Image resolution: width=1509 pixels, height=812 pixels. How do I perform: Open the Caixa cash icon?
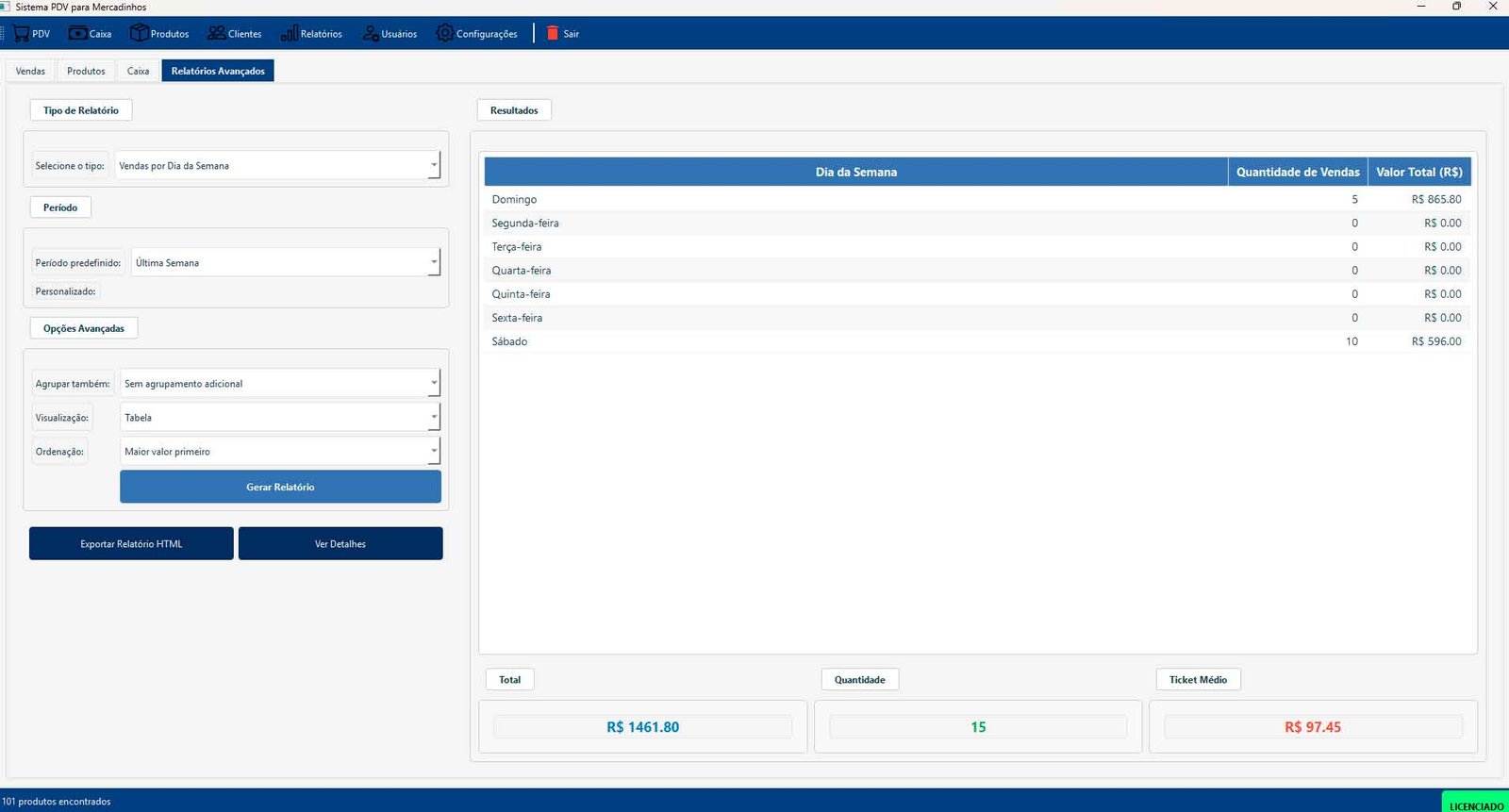click(77, 33)
